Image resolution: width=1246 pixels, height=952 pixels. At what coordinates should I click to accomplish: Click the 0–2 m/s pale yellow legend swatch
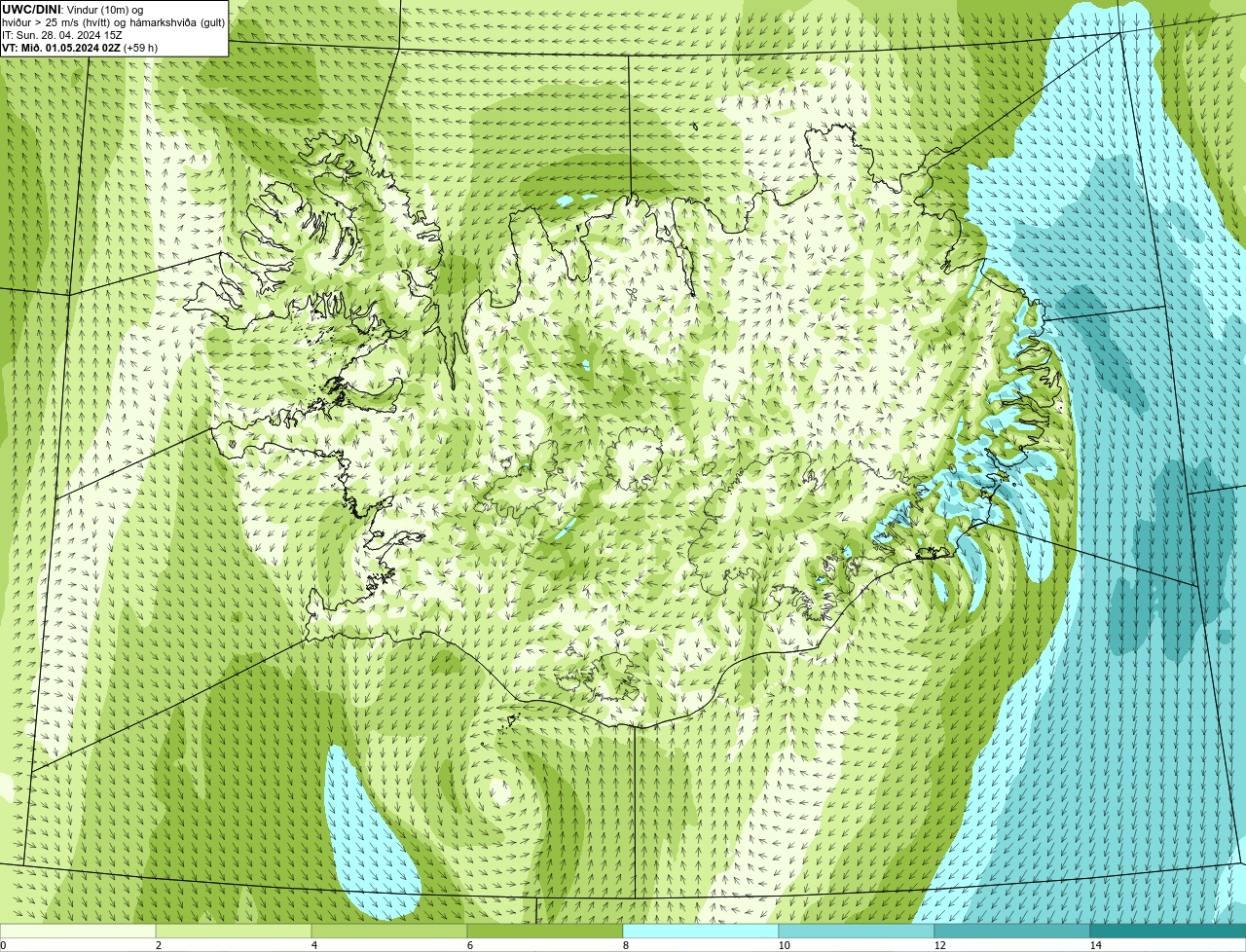coord(78,931)
